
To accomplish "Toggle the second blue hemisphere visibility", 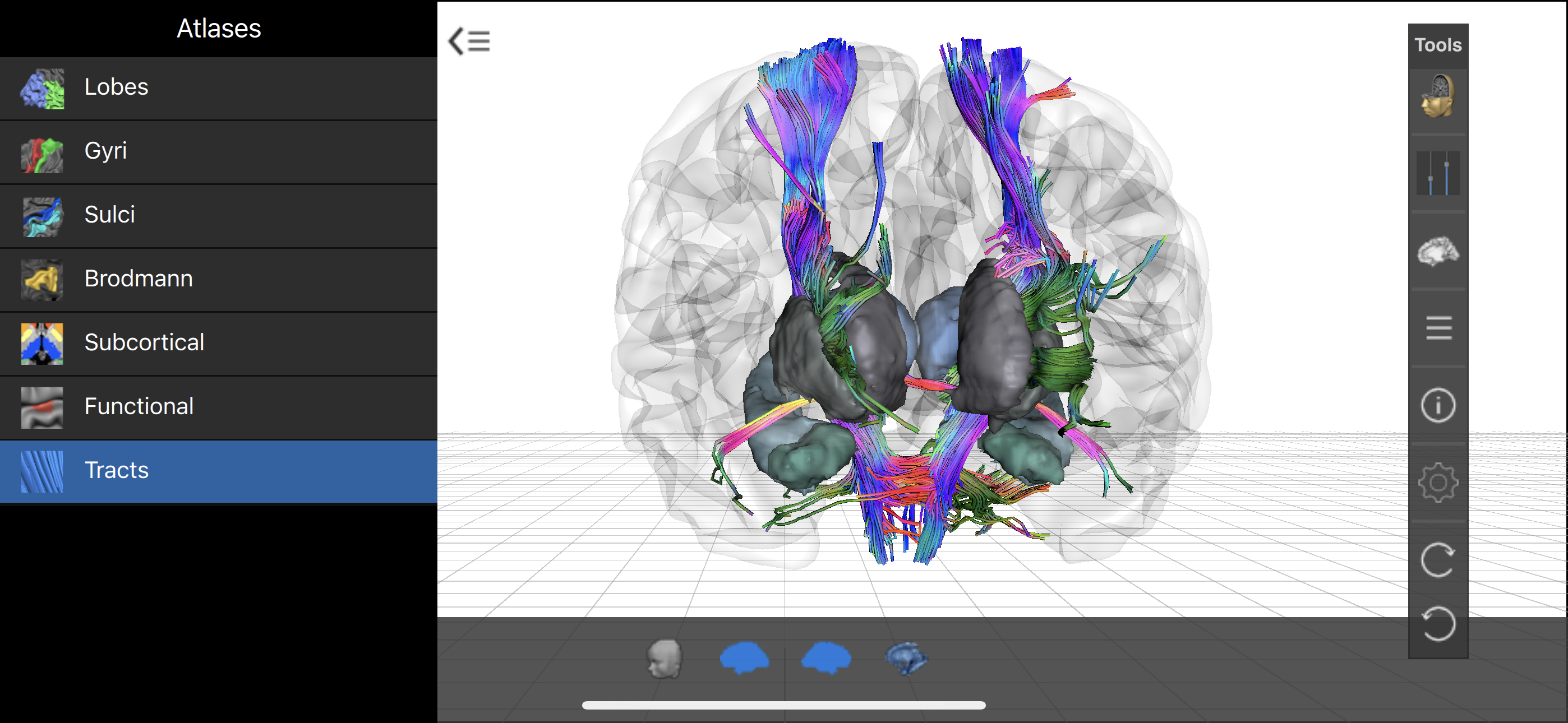I will pyautogui.click(x=825, y=658).
